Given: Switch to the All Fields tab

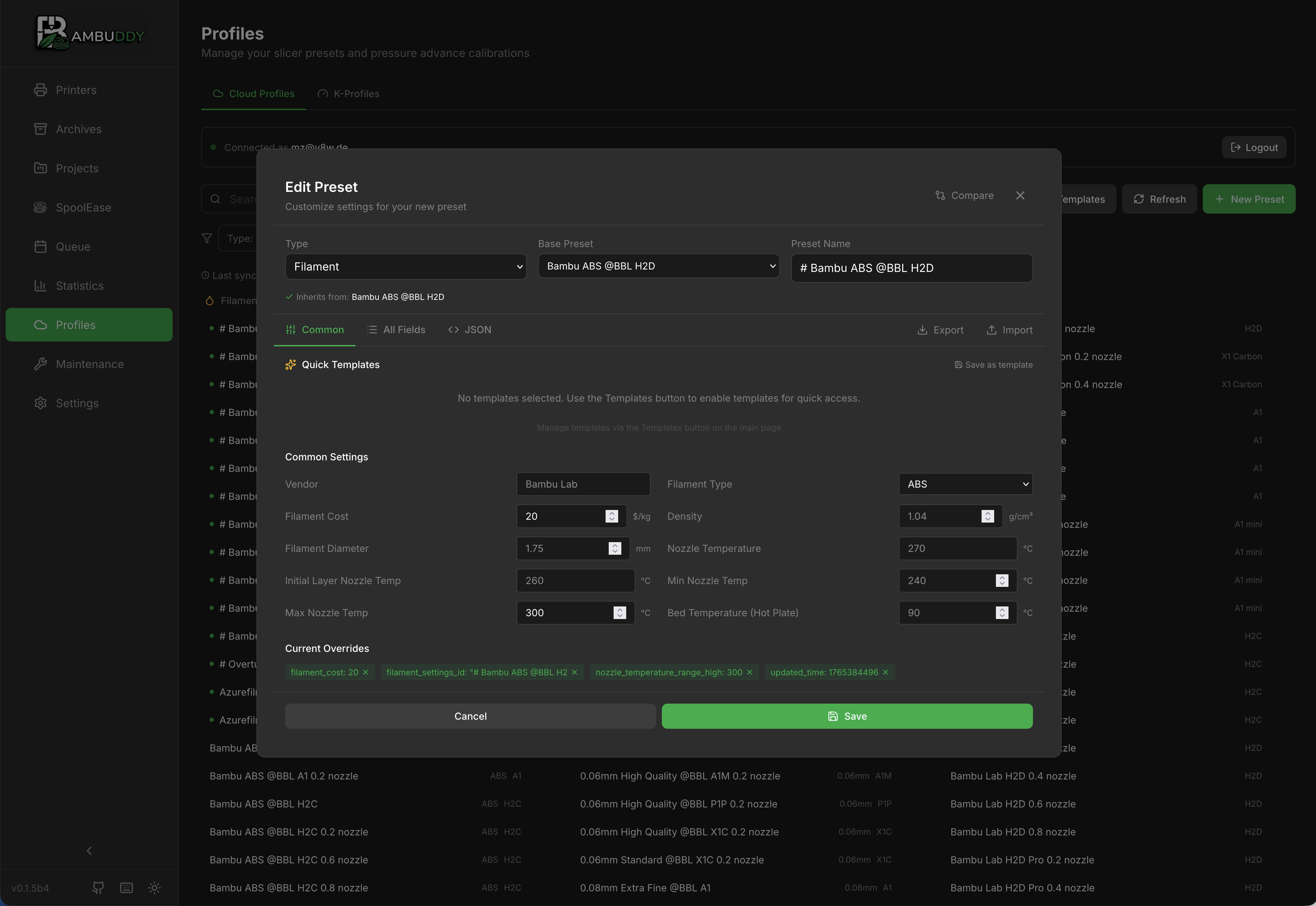Looking at the screenshot, I should point(396,330).
